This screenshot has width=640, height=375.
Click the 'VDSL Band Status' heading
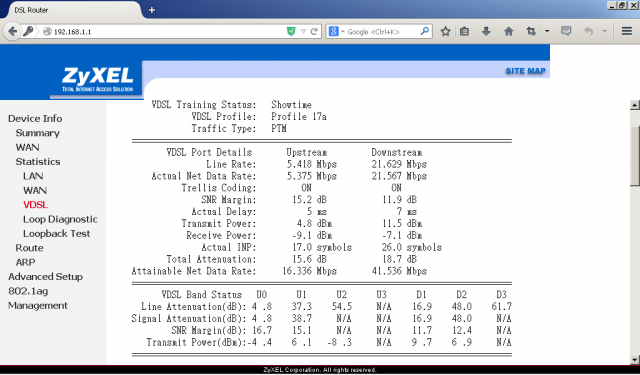click(202, 295)
